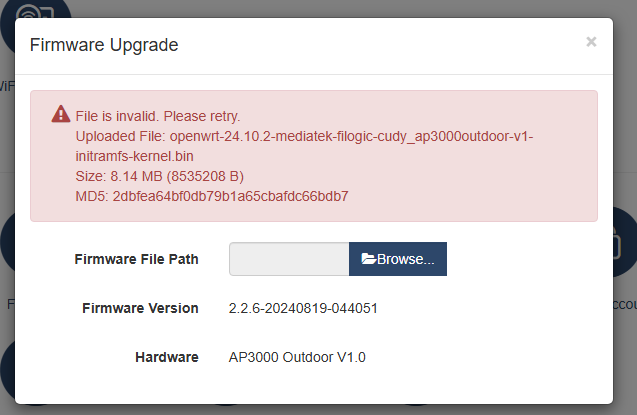The image size is (637, 415).
Task: Close the Firmware Upgrade dialog
Action: coord(591,41)
